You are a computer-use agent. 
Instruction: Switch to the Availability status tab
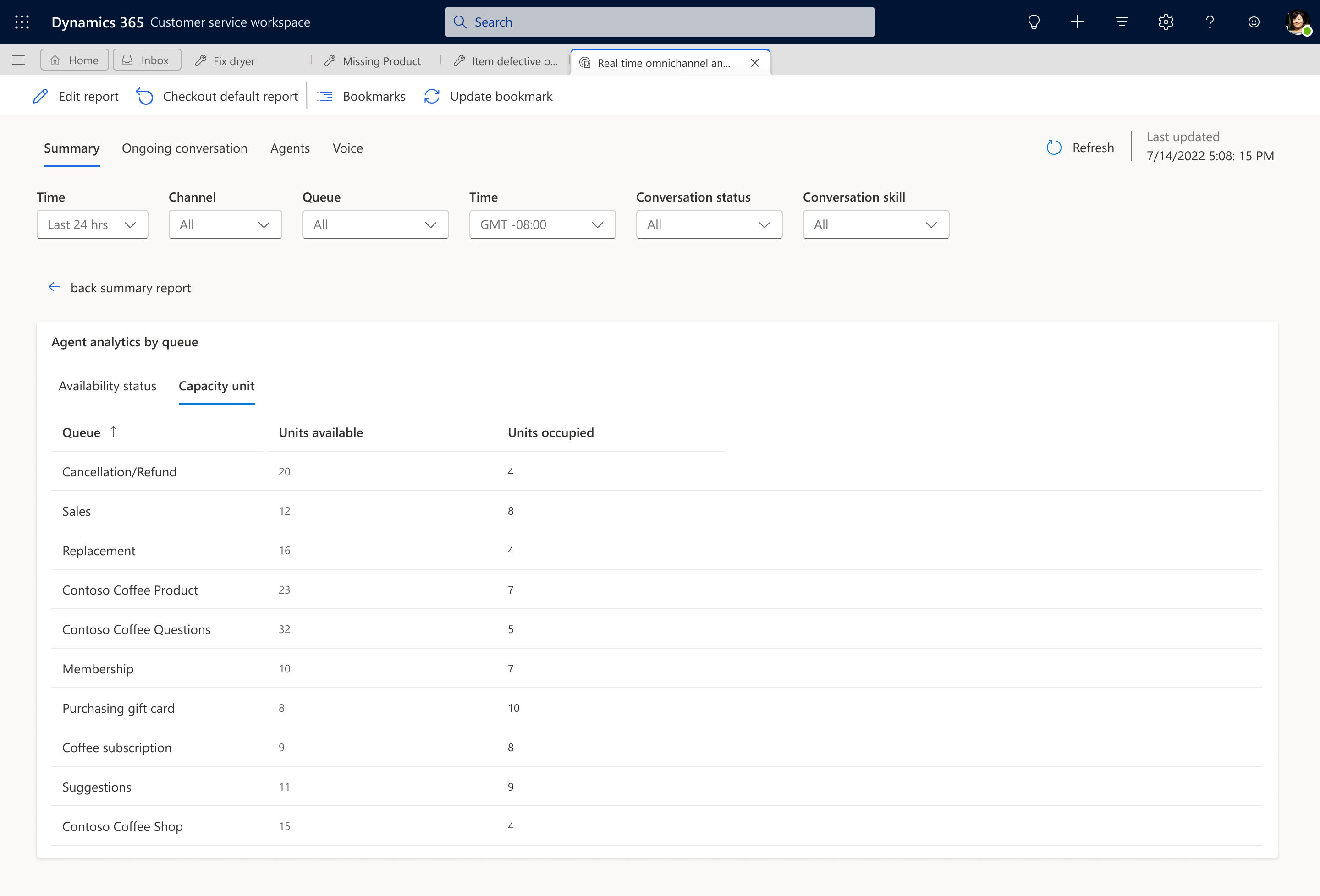pos(107,385)
